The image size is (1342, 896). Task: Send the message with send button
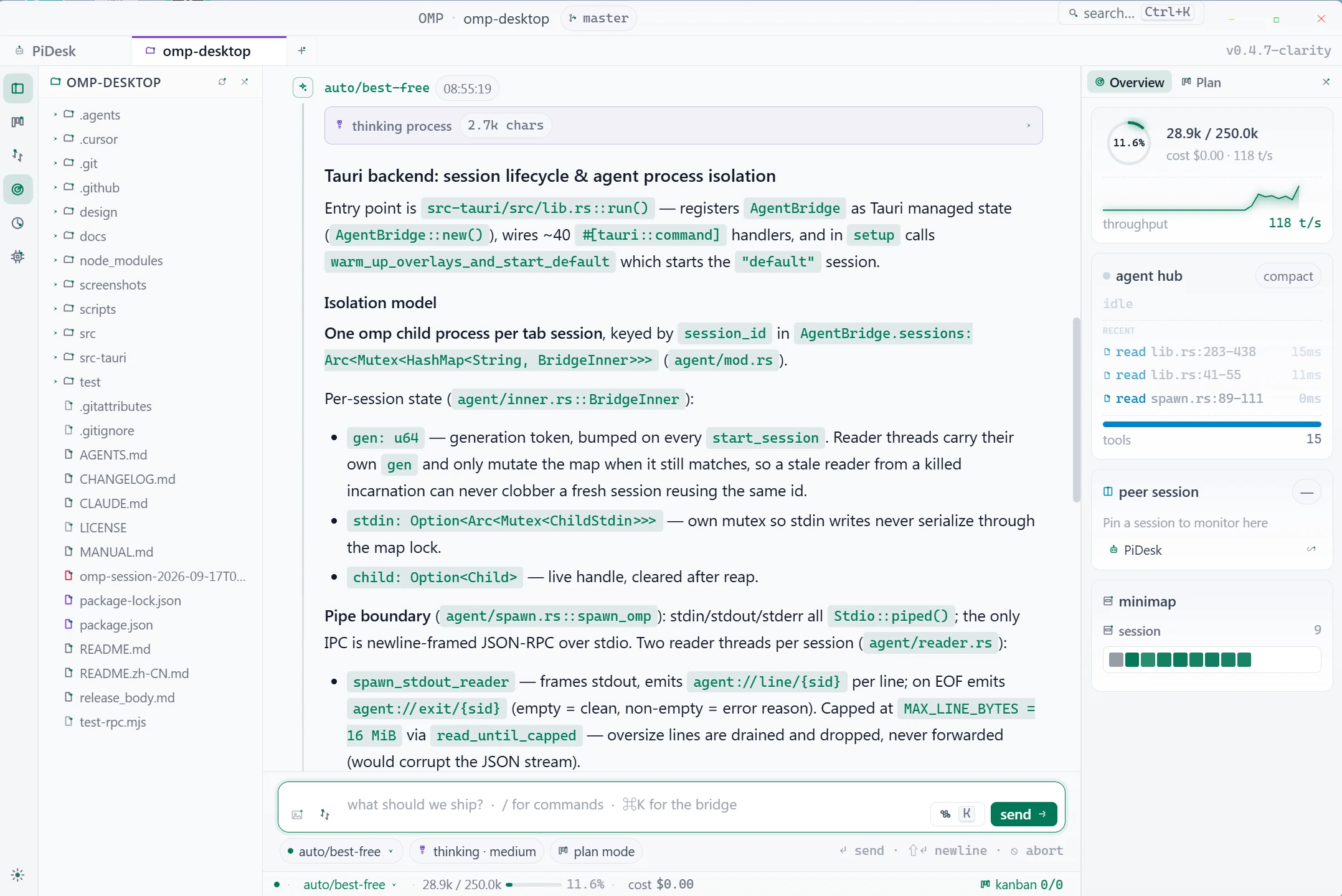[1024, 814]
